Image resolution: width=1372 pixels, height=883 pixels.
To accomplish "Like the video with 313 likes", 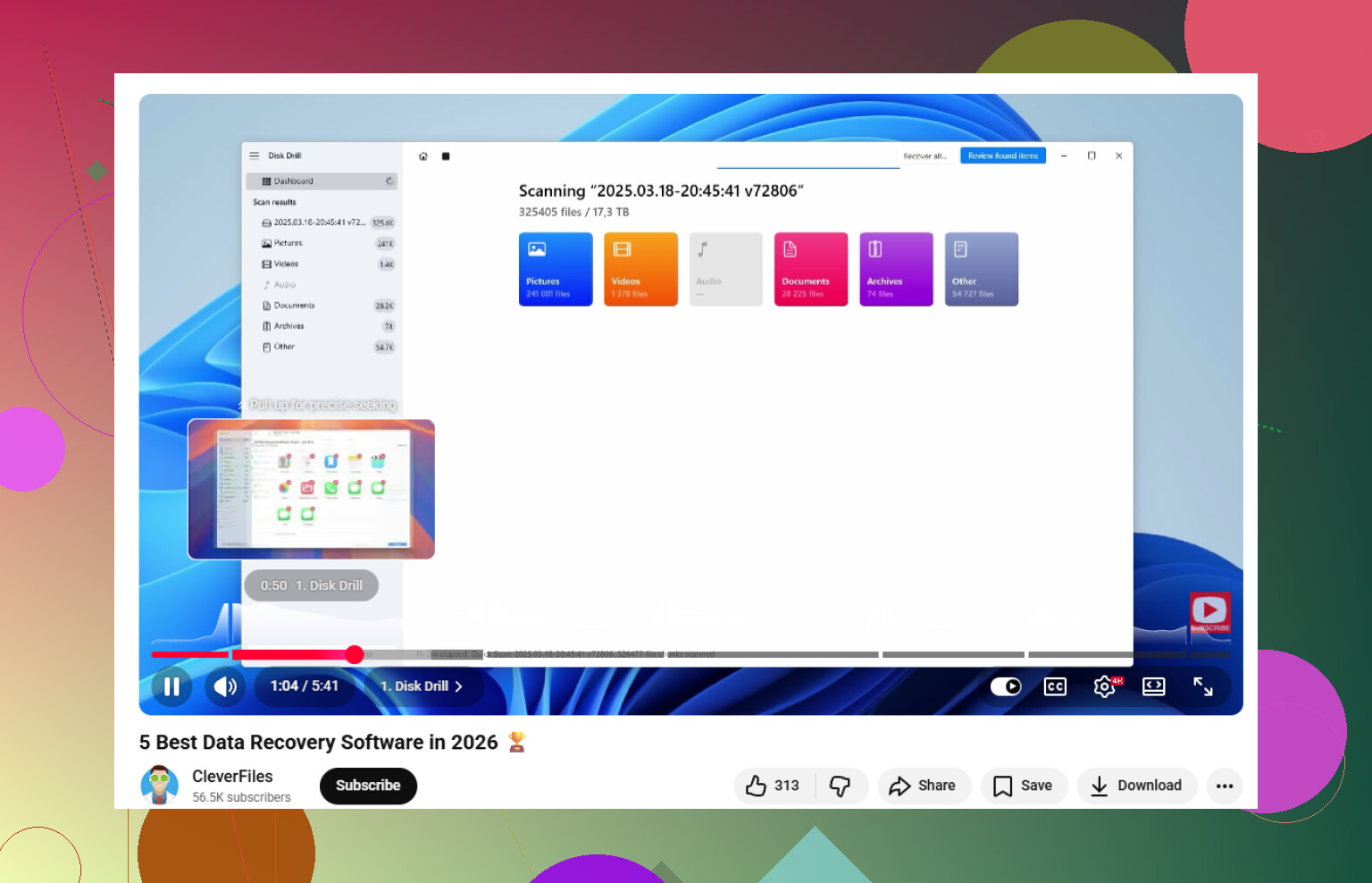I will point(774,786).
